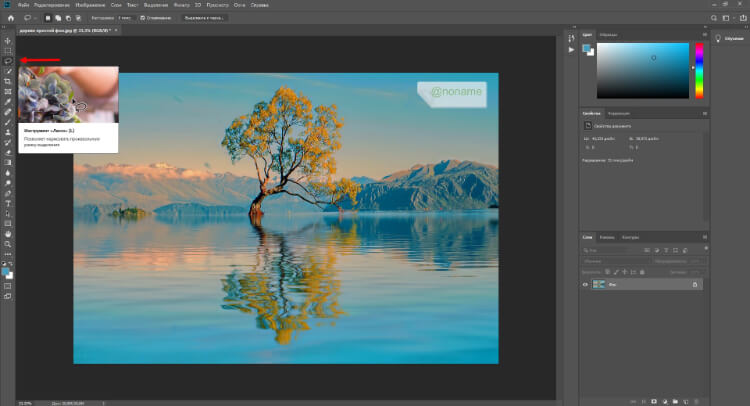
Task: Select the Gradient tool
Action: (8, 163)
